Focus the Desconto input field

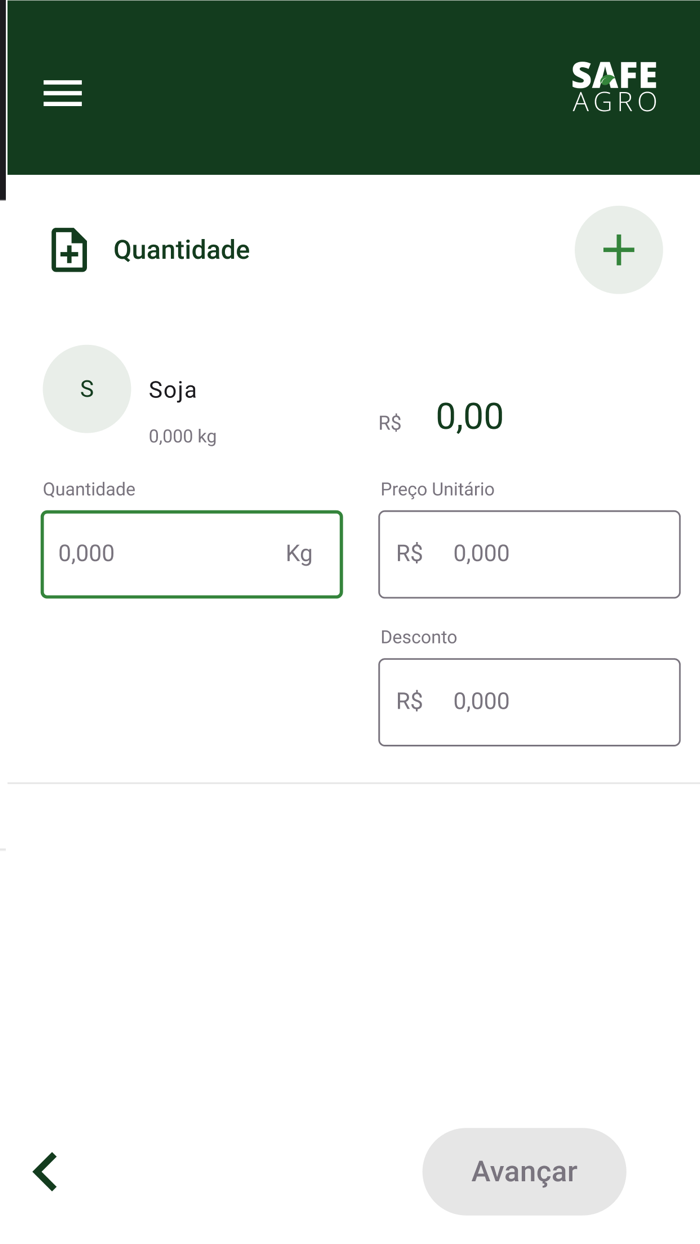click(529, 702)
